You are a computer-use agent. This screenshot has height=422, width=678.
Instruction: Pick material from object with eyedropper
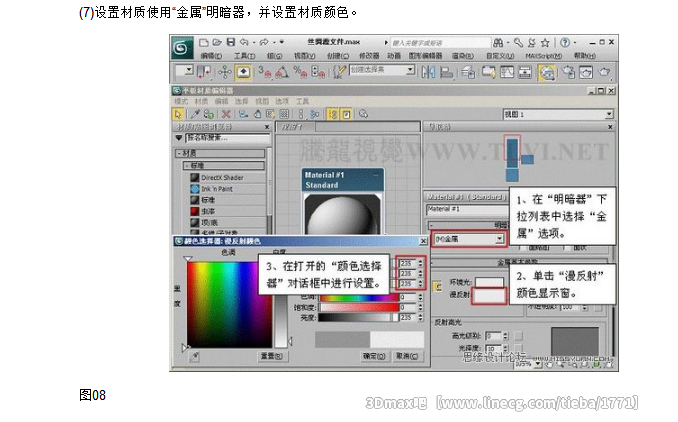pyautogui.click(x=195, y=114)
